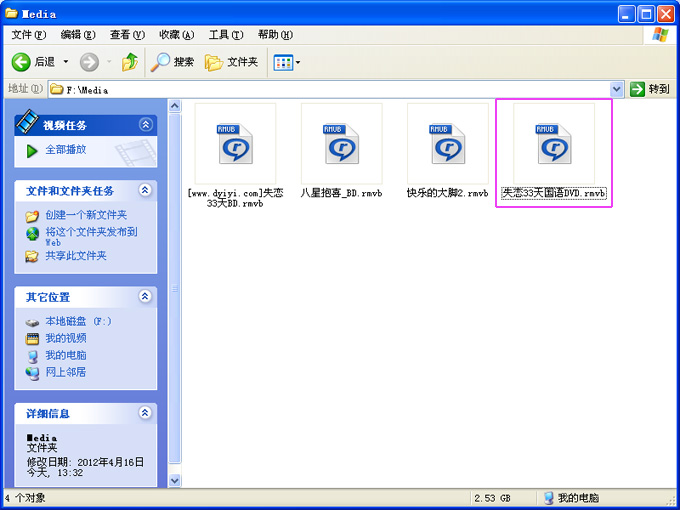Click the file name 快乐的大脚2.rmvb

[448, 193]
